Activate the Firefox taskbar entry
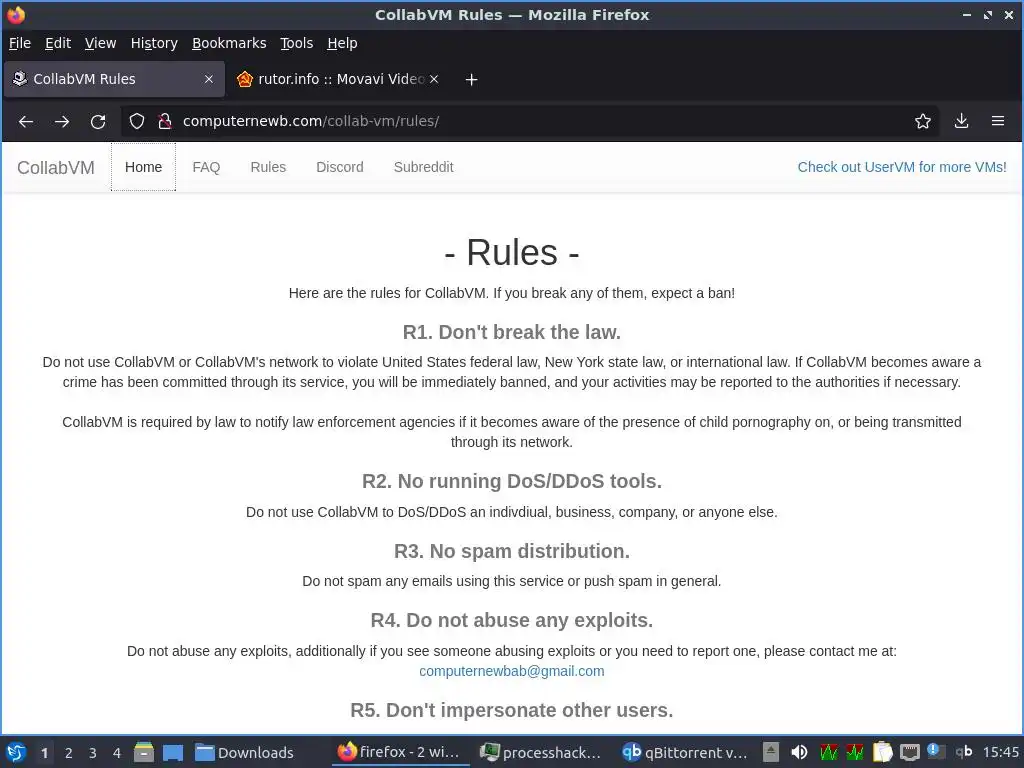 pyautogui.click(x=400, y=752)
